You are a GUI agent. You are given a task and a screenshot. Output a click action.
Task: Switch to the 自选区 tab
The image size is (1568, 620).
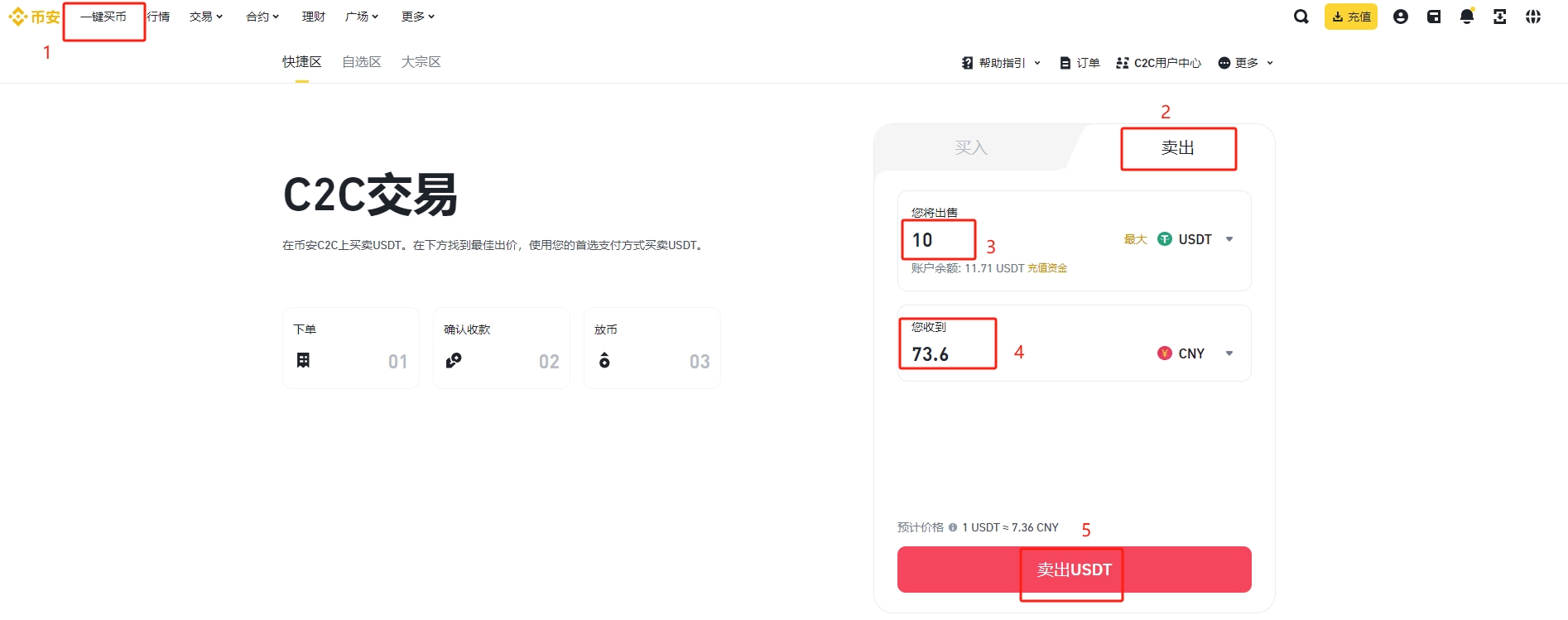[x=362, y=62]
